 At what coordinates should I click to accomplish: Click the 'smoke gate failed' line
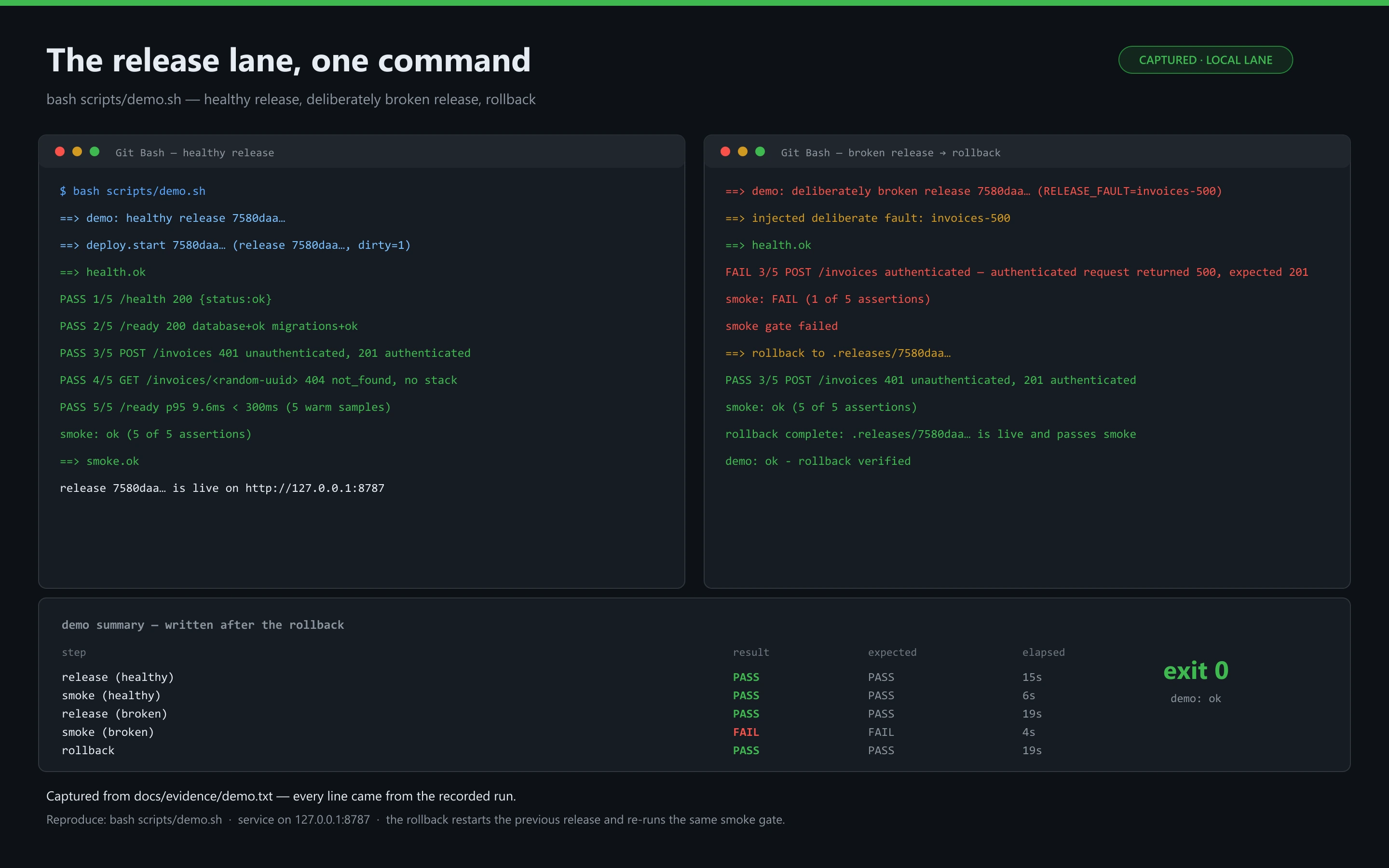781,326
